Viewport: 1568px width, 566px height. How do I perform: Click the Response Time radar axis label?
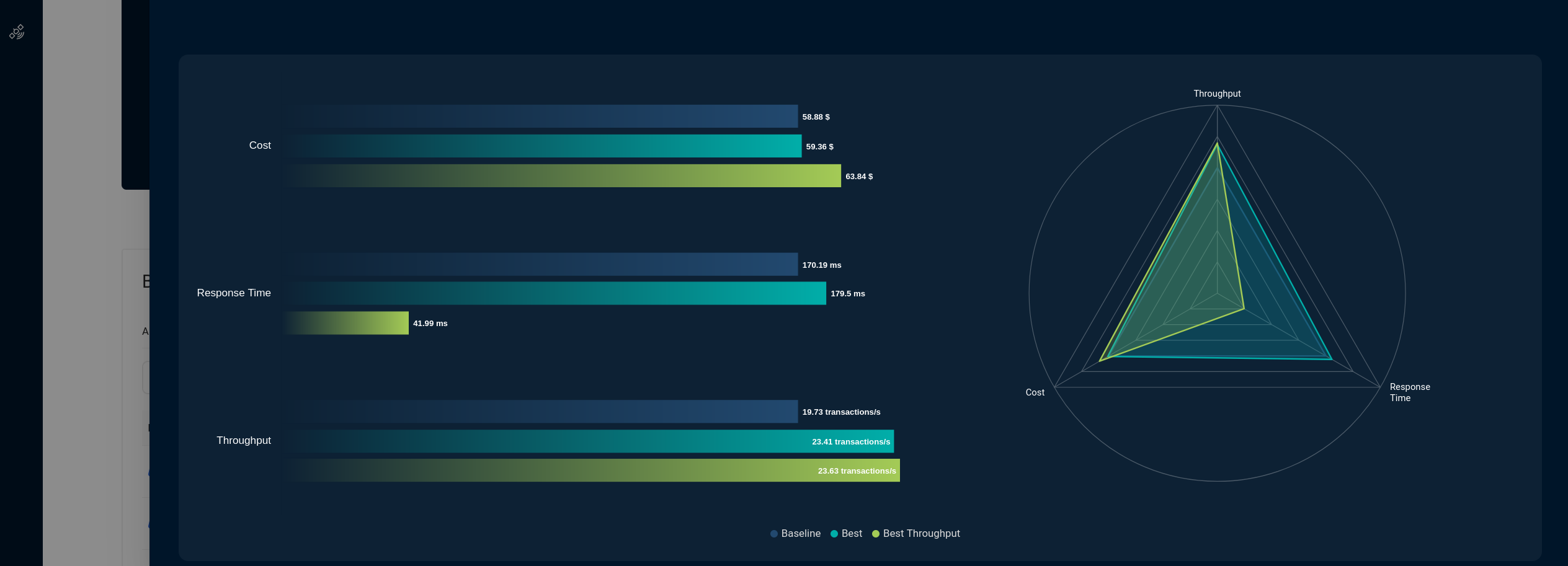pyautogui.click(x=1409, y=392)
